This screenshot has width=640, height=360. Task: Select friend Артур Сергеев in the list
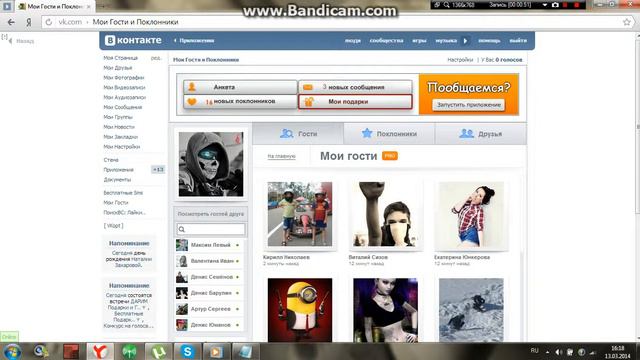(x=209, y=309)
